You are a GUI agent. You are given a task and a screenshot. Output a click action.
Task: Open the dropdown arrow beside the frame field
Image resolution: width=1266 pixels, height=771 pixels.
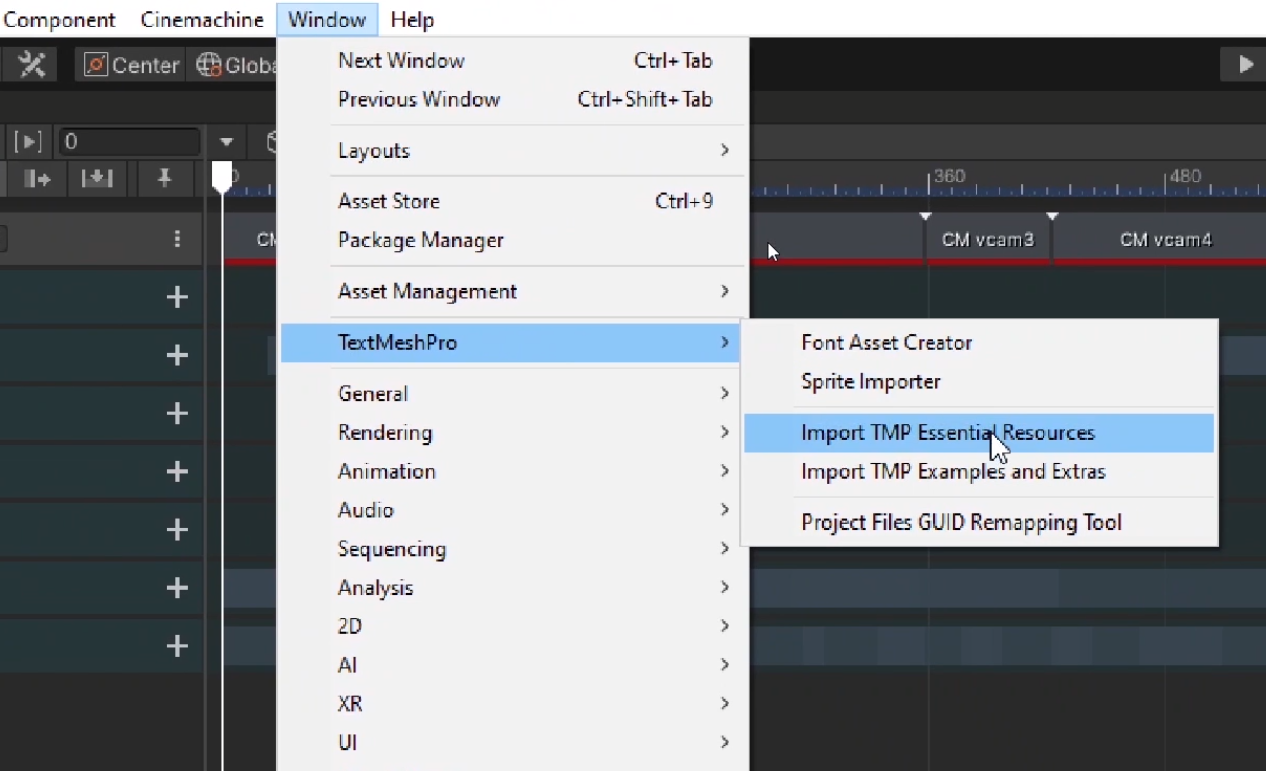click(227, 142)
